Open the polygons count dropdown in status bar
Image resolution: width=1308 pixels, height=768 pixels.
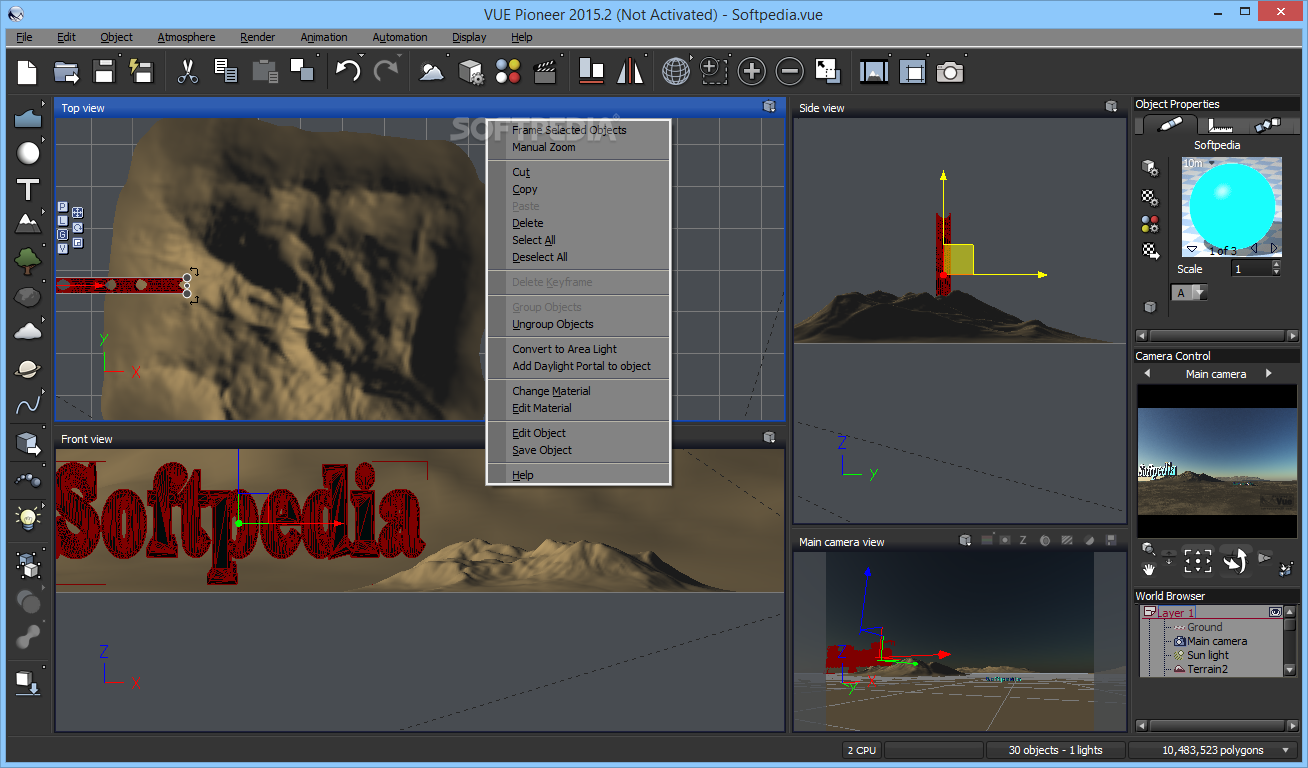click(x=1285, y=750)
